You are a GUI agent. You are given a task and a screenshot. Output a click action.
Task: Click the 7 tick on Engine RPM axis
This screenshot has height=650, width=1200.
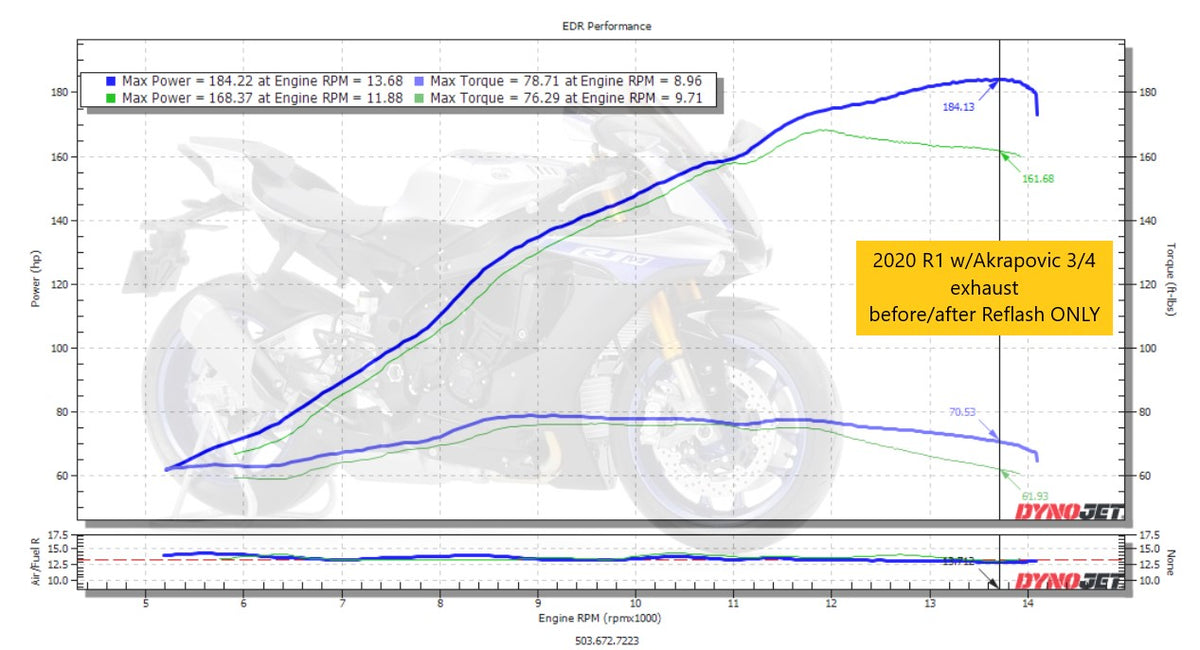coord(342,603)
